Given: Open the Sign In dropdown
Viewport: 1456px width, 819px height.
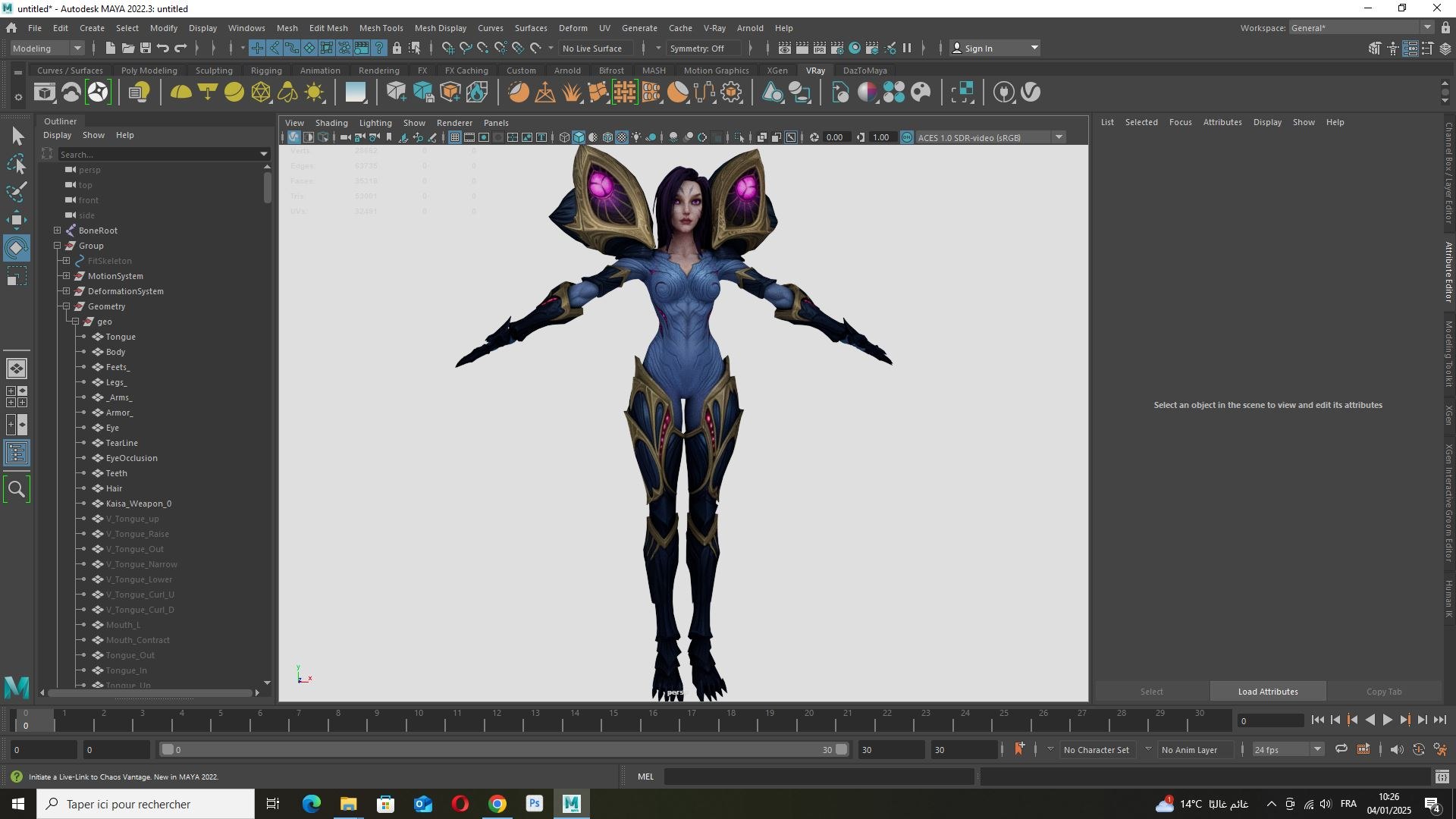Looking at the screenshot, I should 994,48.
